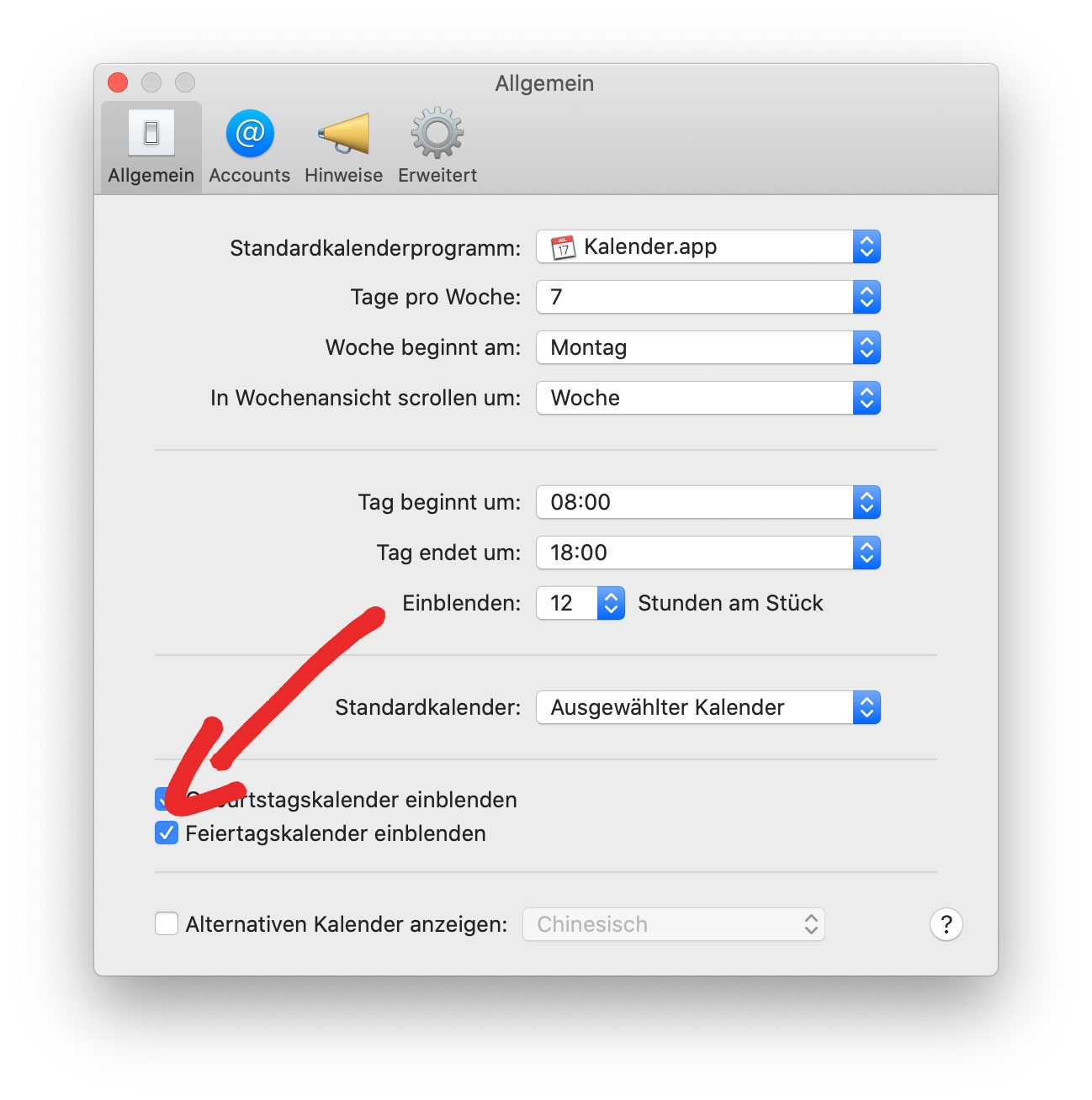
Task: Open Tag endet um 18:00 dropdown
Action: point(708,553)
